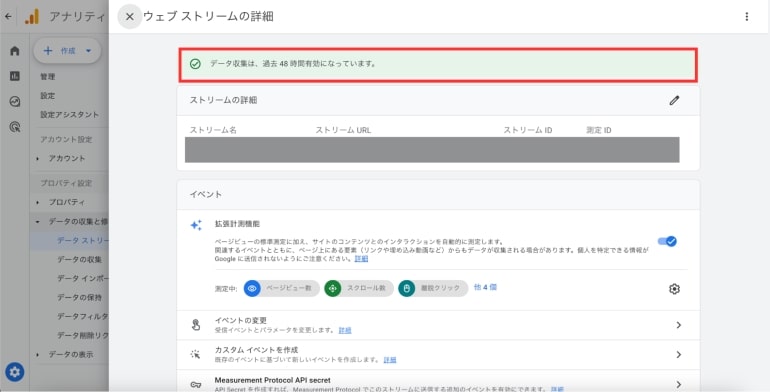
Task: Click the green check data collection icon
Action: [195, 64]
